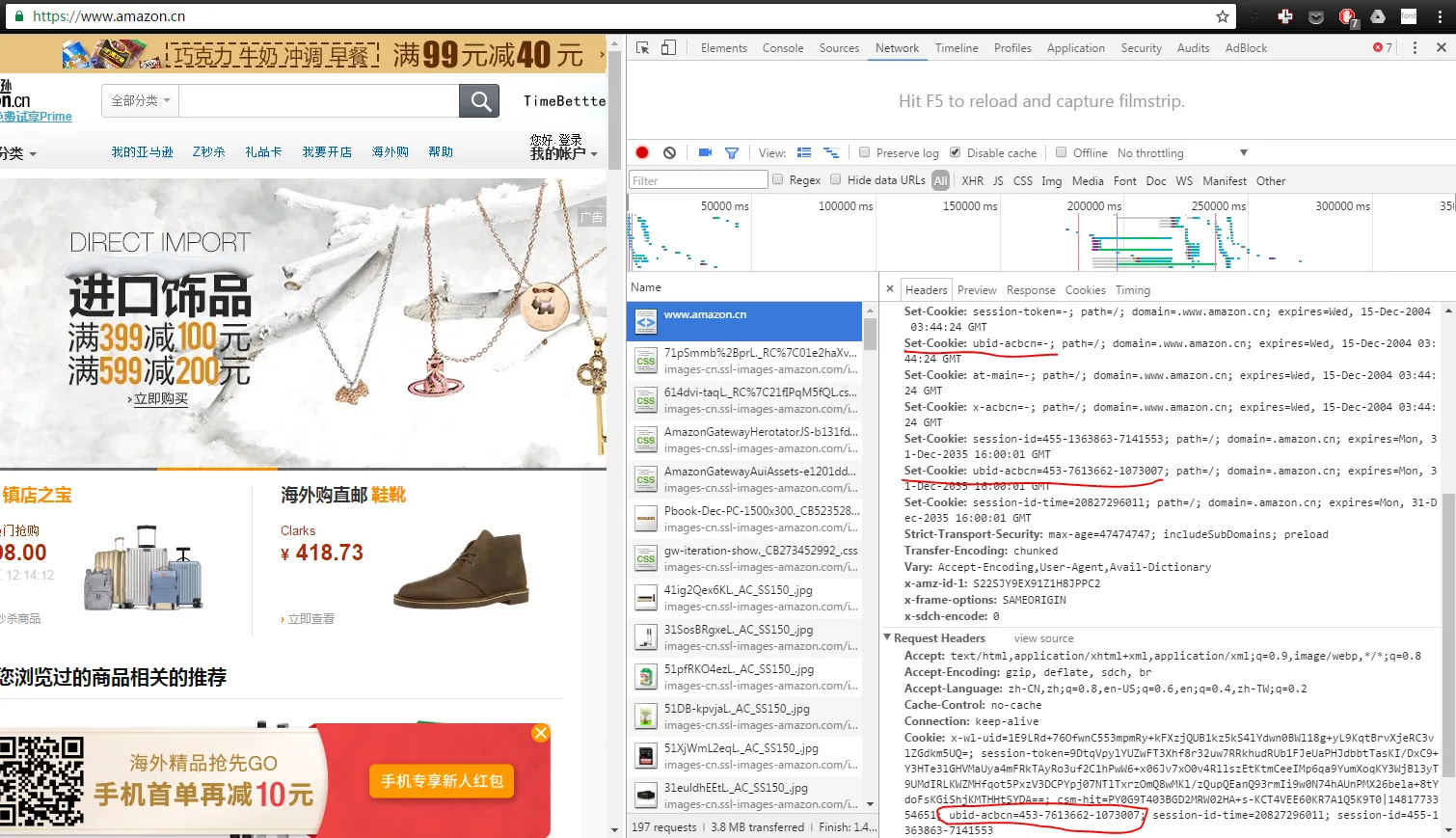Enable the Regex filter checkbox
The width and height of the screenshot is (1456, 838).
778,179
